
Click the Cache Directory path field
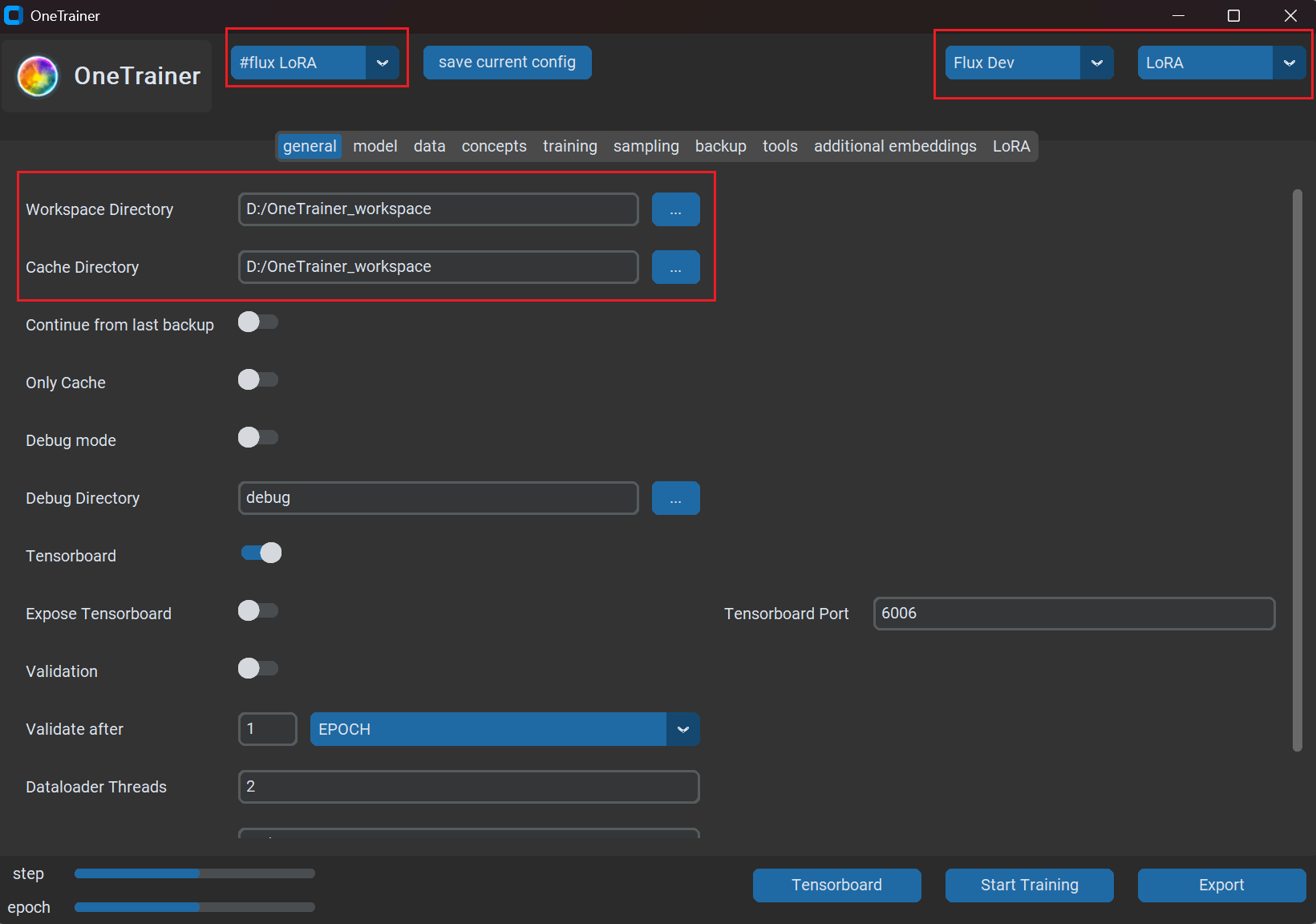point(439,267)
